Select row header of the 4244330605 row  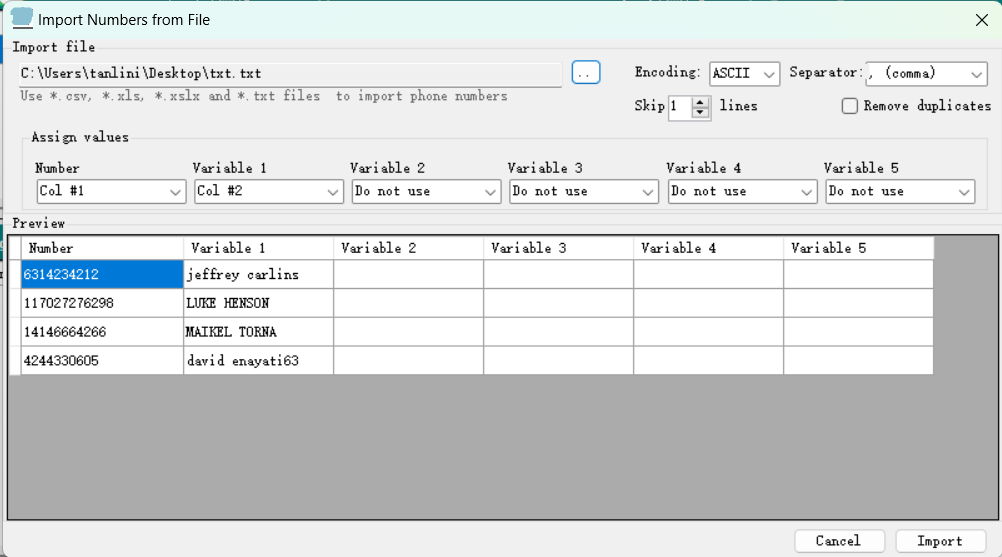[15, 361]
